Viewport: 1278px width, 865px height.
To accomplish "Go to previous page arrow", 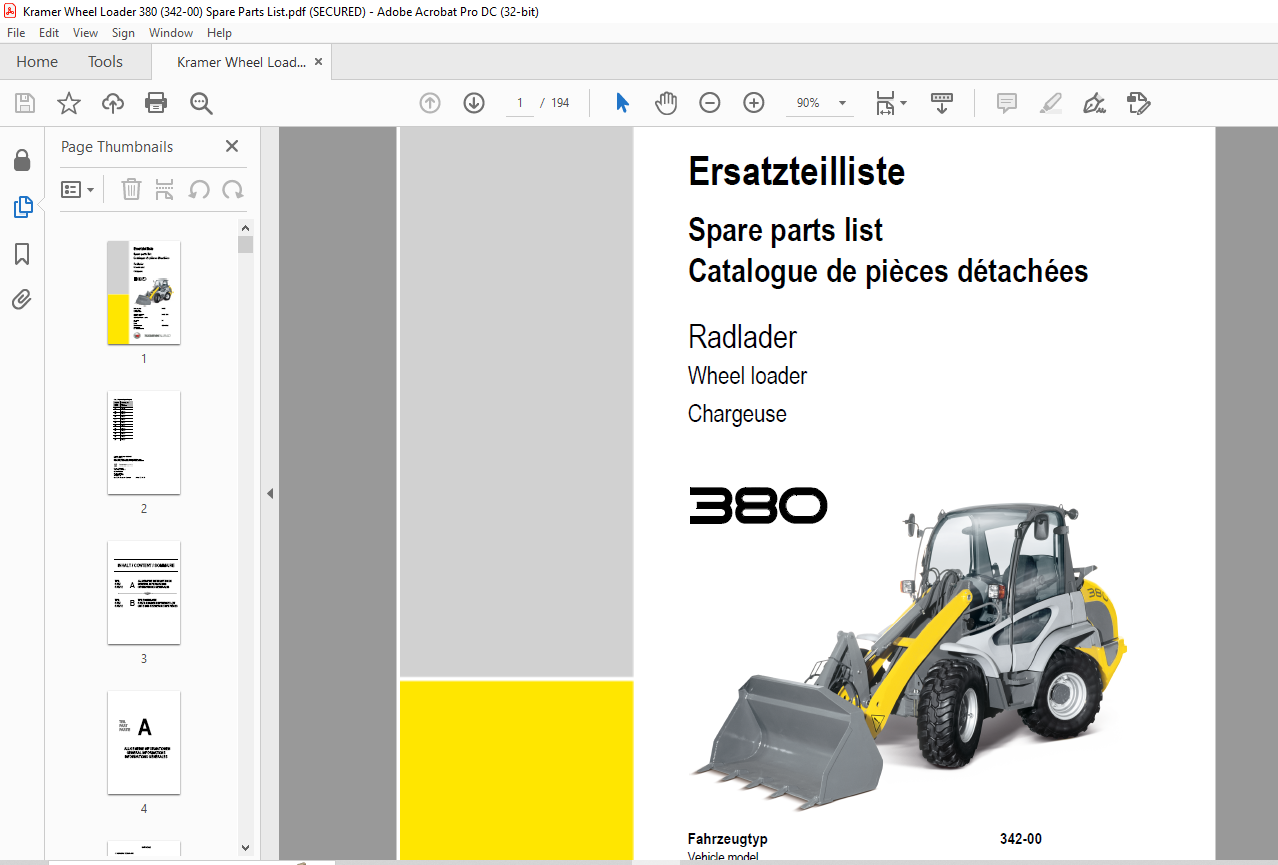I will pos(430,103).
